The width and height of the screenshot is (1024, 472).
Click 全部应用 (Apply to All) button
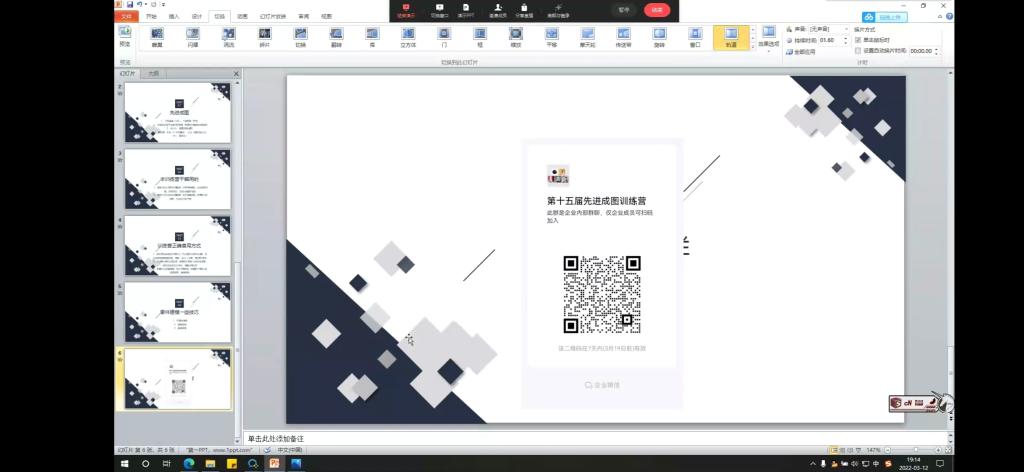pyautogui.click(x=803, y=51)
